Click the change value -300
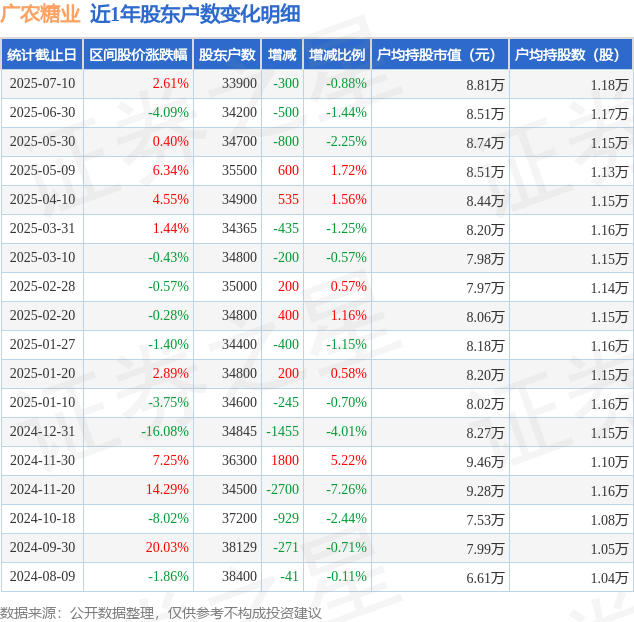The image size is (634, 622). click(286, 83)
